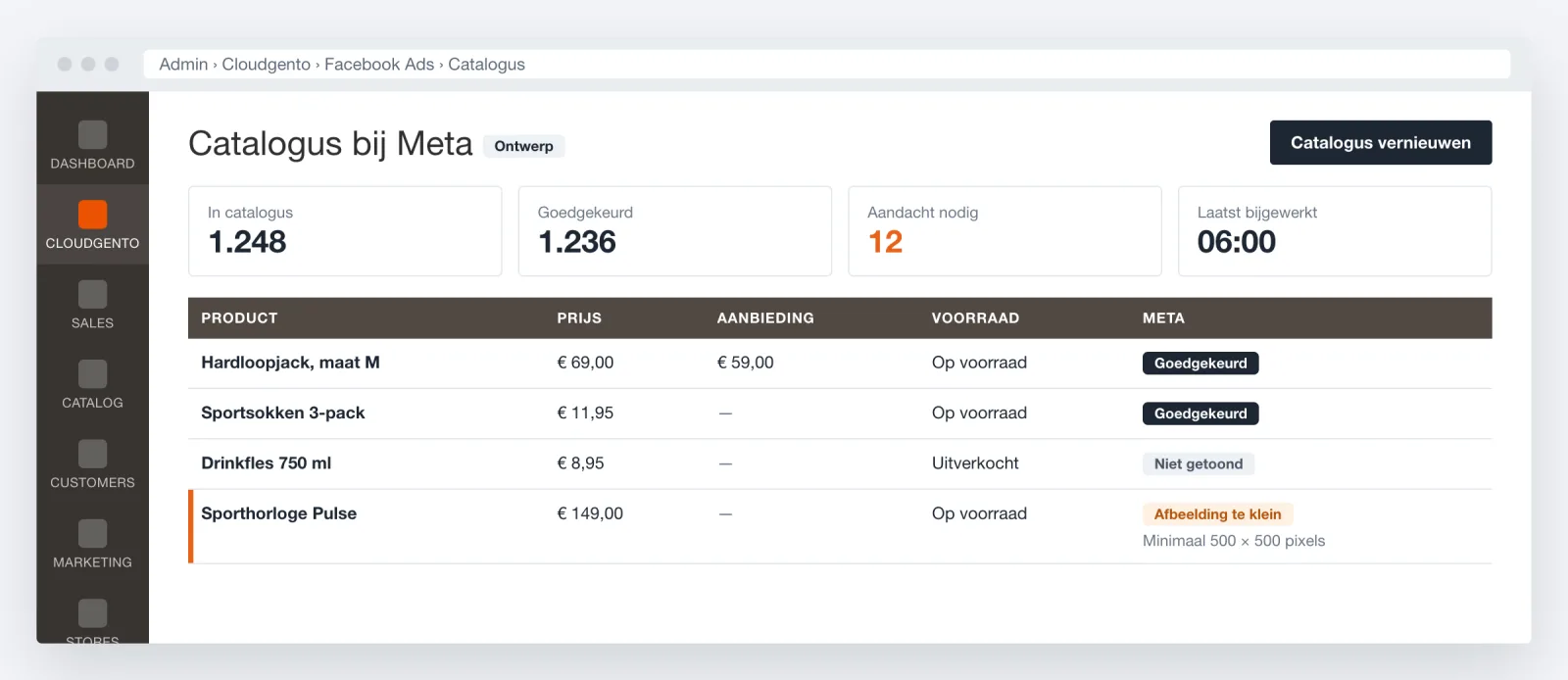Click the Catalogus vernieuwen button
This screenshot has height=680, width=1568.
point(1381,143)
